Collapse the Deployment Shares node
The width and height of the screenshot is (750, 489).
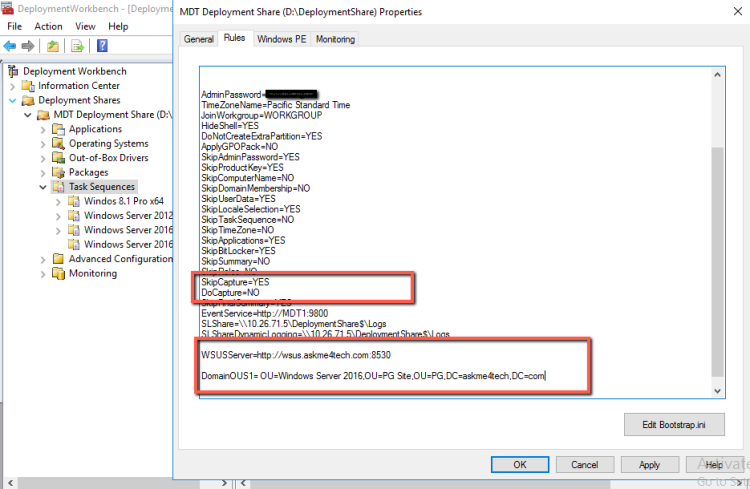point(13,100)
